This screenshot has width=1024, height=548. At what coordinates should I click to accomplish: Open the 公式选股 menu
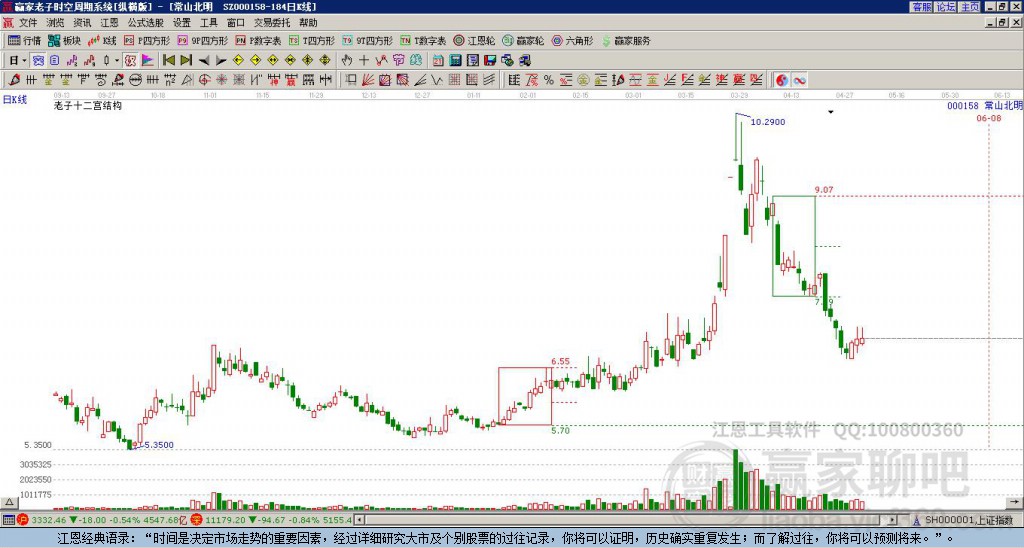(146, 23)
